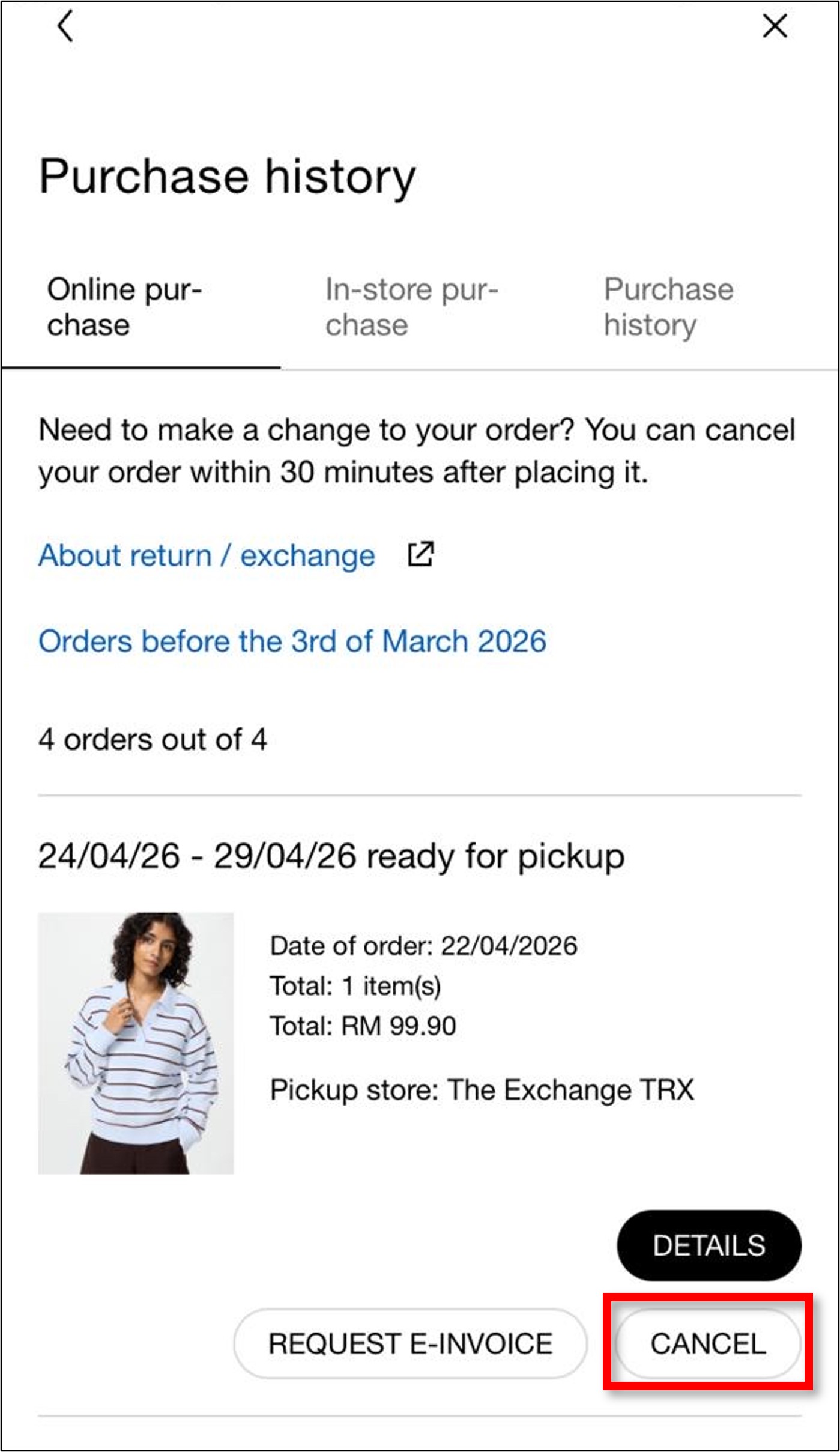The image size is (840, 1452).
Task: Click the striped polo sweater product image
Action: point(136,1043)
